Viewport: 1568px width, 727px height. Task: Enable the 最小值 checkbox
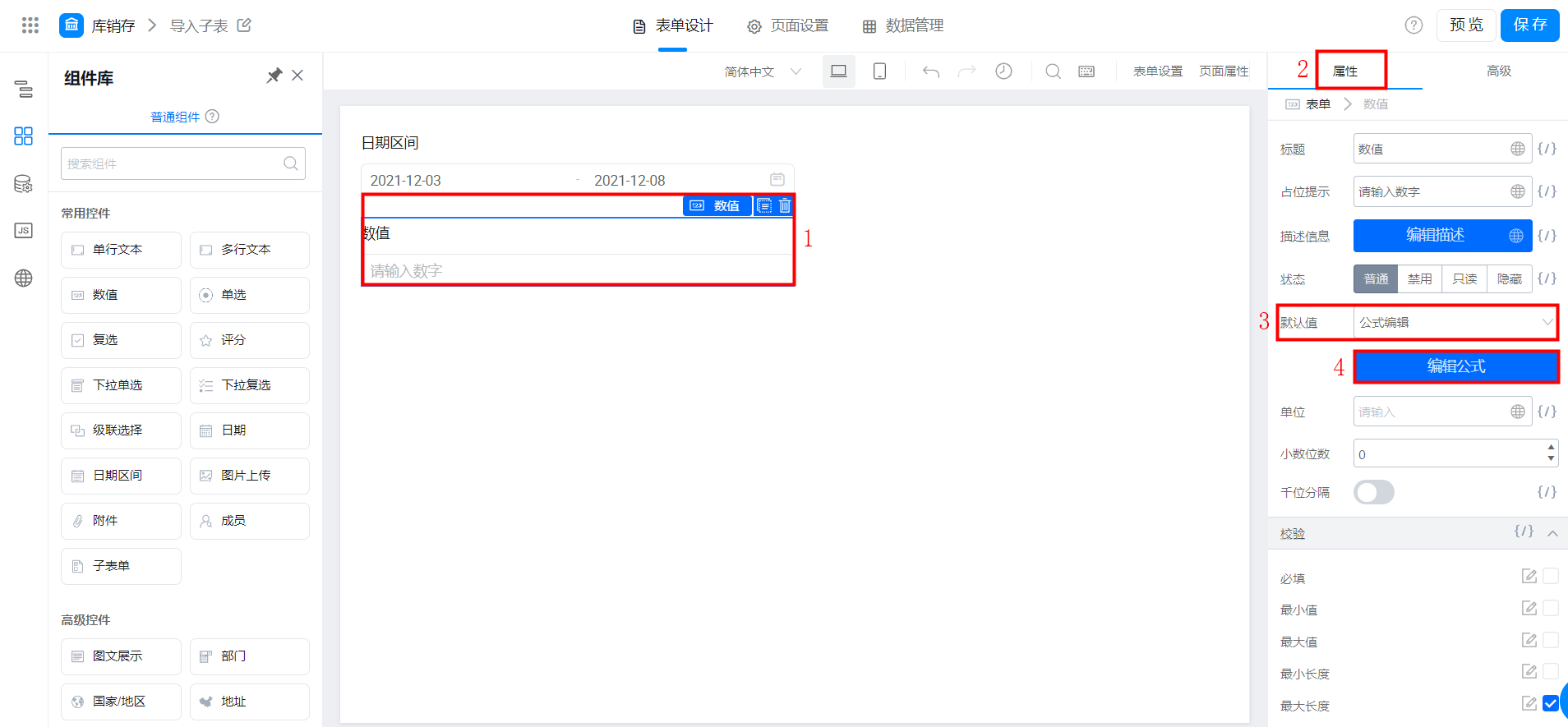(x=1551, y=608)
